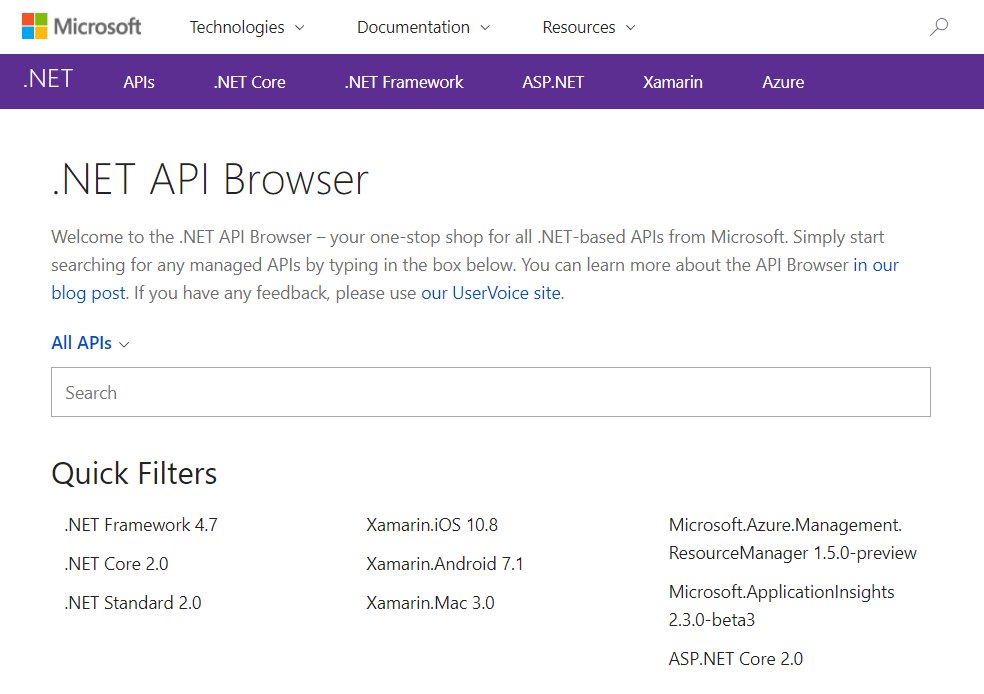Expand the Resources dropdown
This screenshot has width=984, height=694.
coord(589,28)
